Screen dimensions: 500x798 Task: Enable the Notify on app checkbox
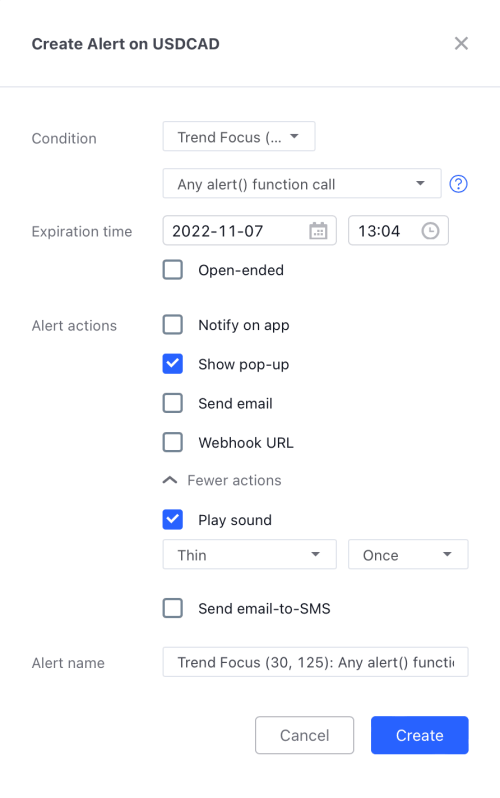point(173,324)
